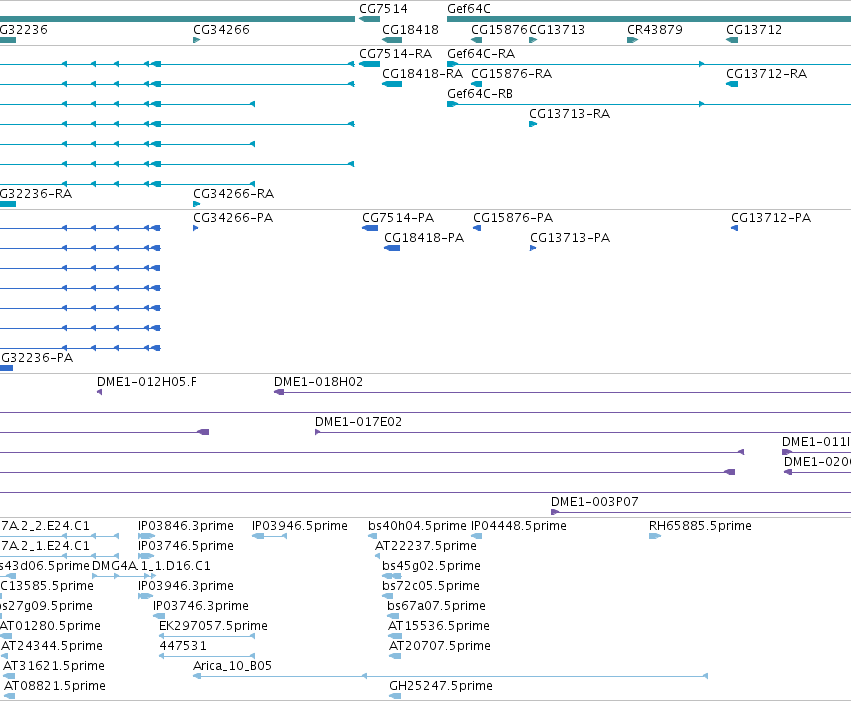Open the bs40h04.5prime EST label

coord(417,526)
